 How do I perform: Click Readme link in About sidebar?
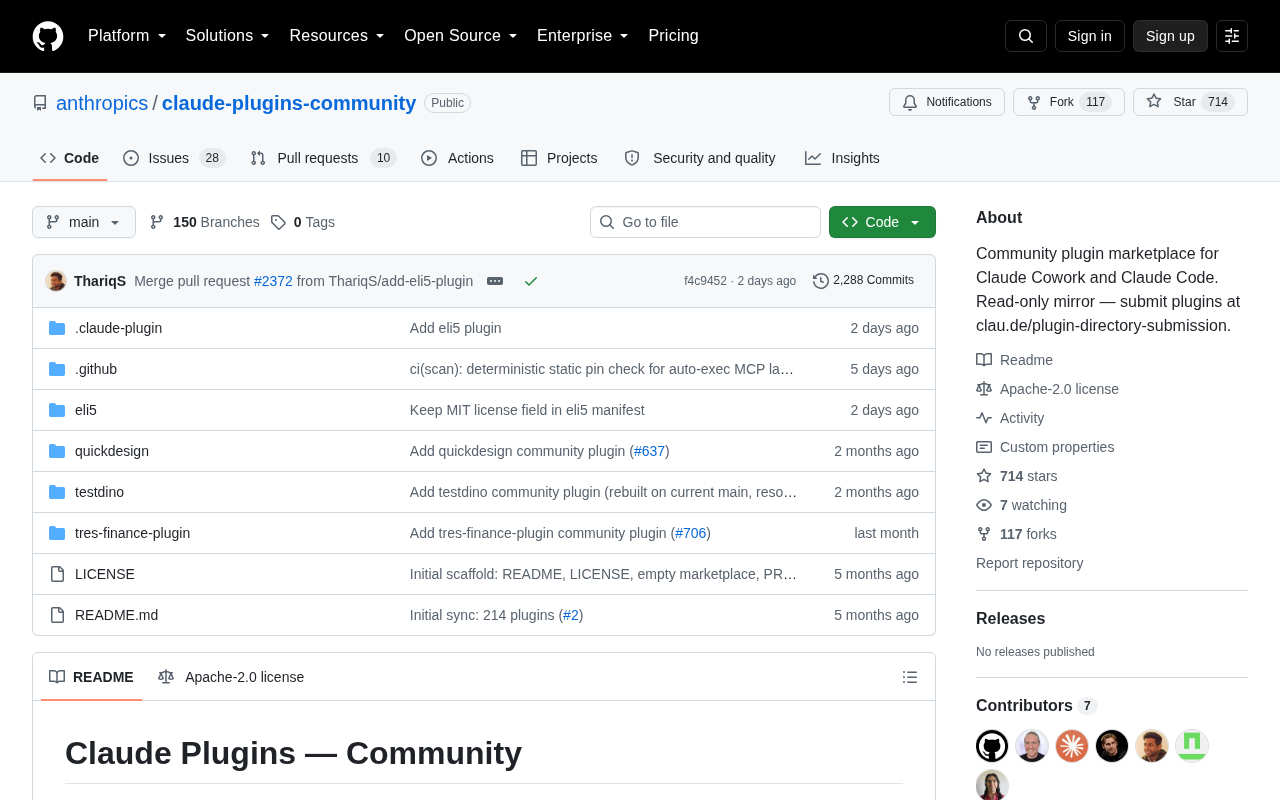[1014, 360]
